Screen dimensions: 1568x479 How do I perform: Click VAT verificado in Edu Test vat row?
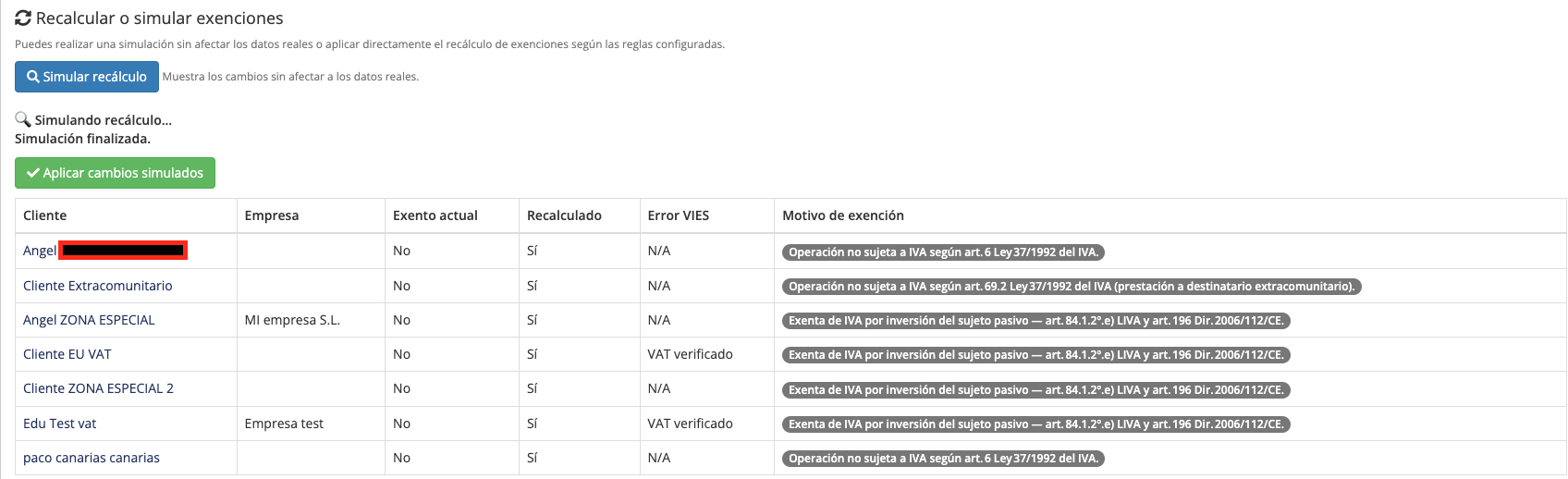coord(690,424)
